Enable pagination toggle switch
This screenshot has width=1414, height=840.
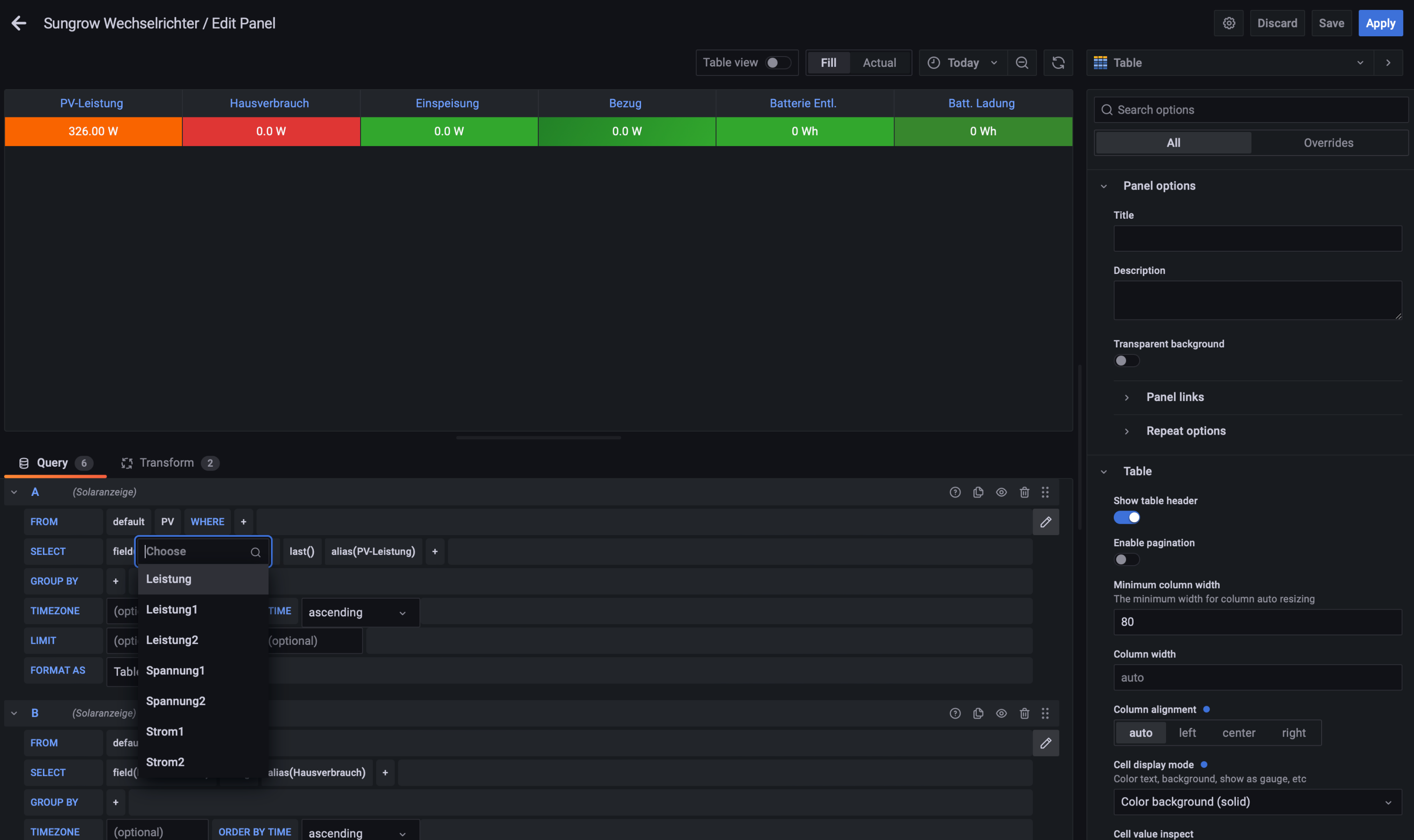tap(1126, 559)
